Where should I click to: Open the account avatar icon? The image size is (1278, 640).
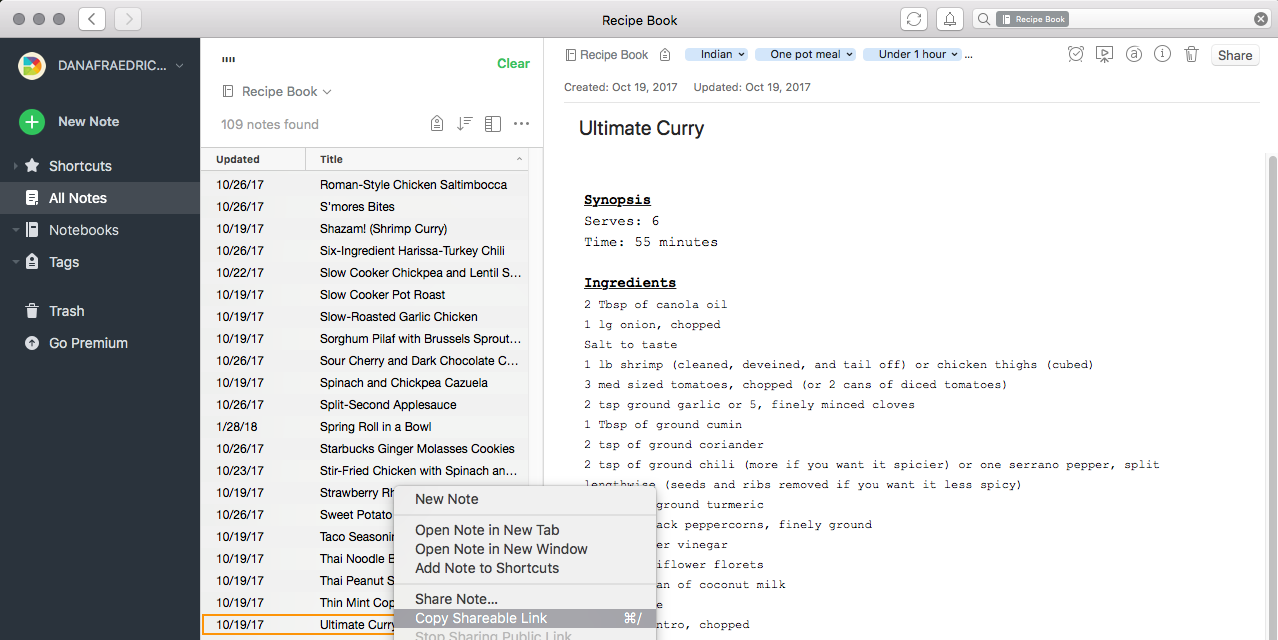point(32,65)
